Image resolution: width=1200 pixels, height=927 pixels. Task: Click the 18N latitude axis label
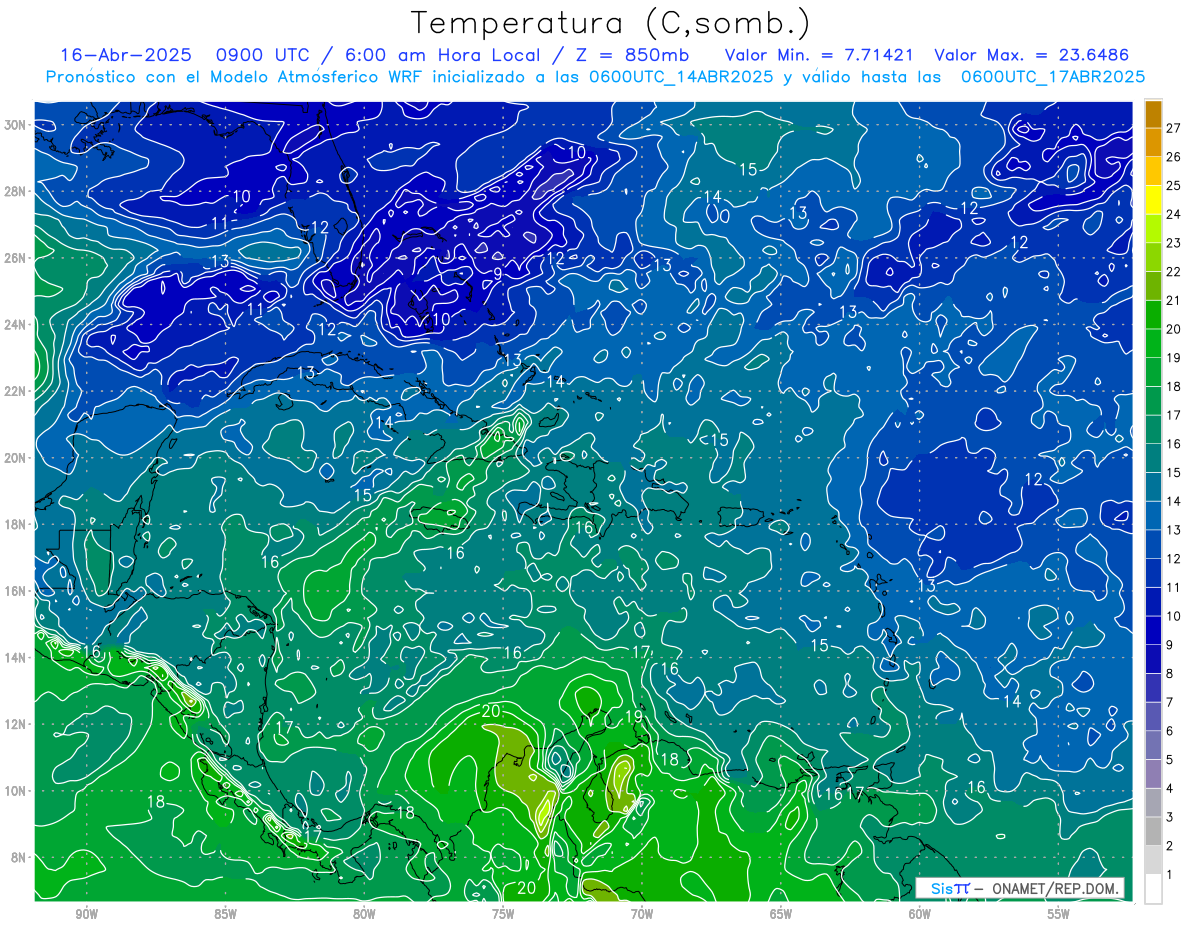point(17,524)
